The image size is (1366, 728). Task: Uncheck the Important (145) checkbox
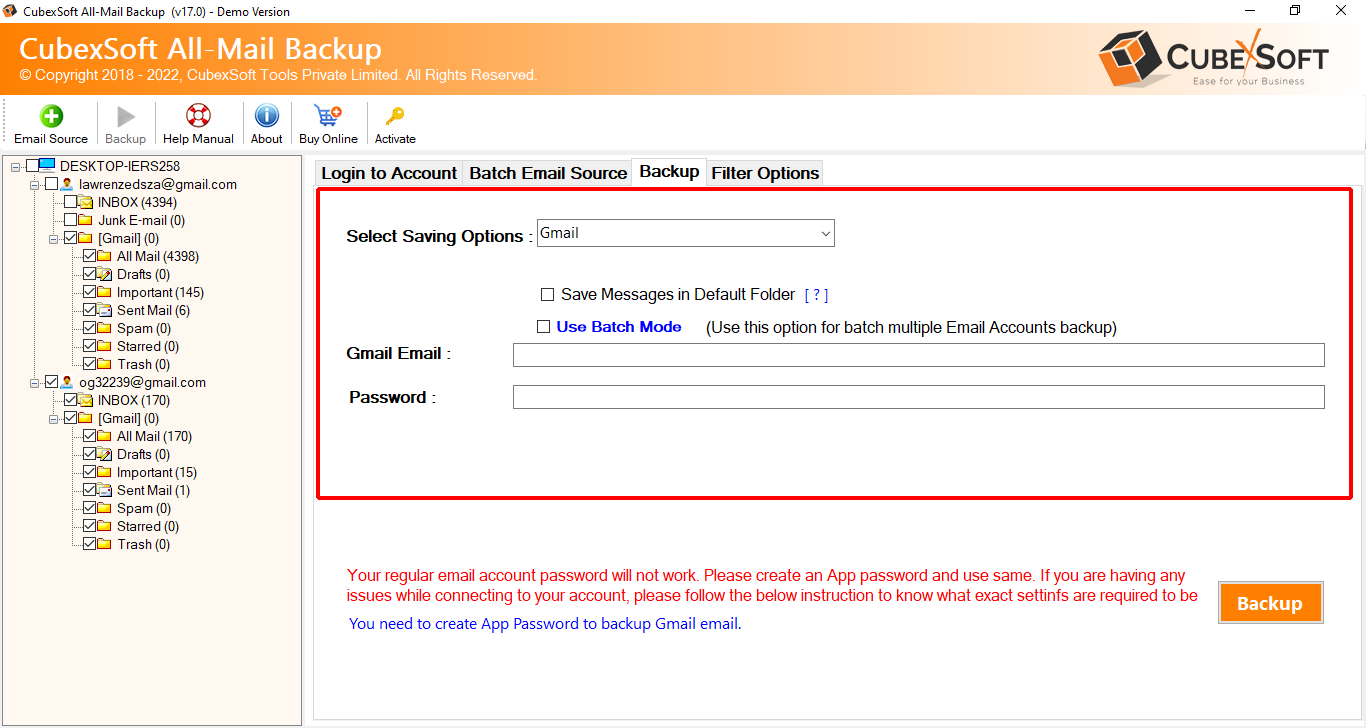(x=90, y=292)
